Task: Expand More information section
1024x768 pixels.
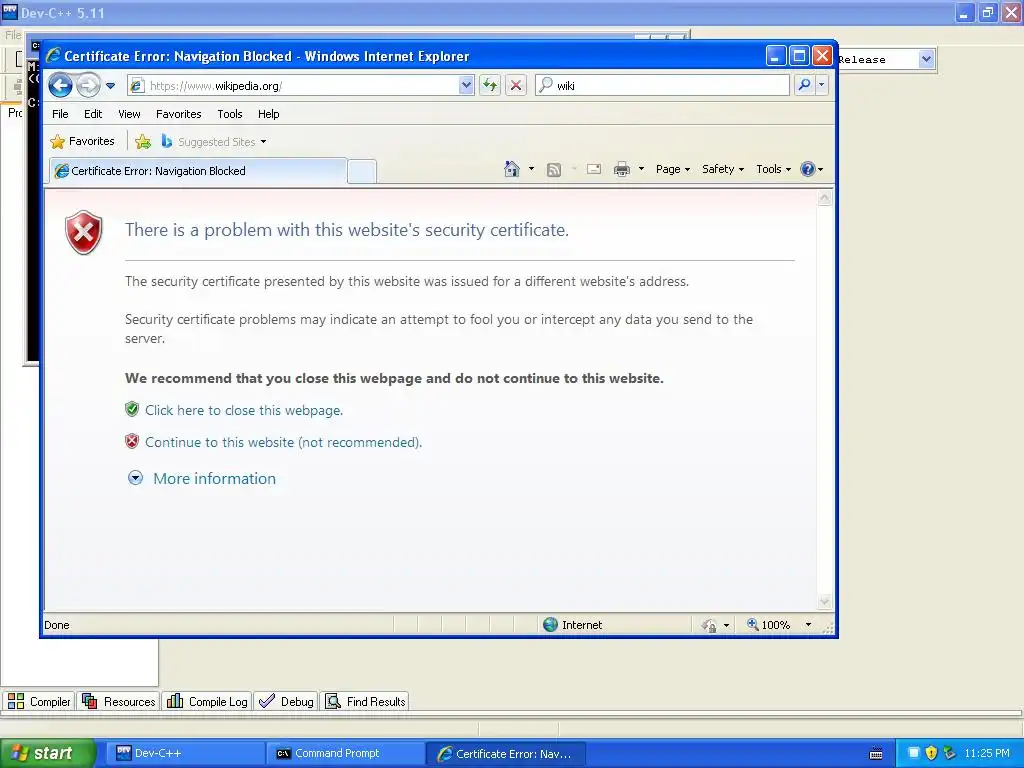Action: pyautogui.click(x=214, y=479)
